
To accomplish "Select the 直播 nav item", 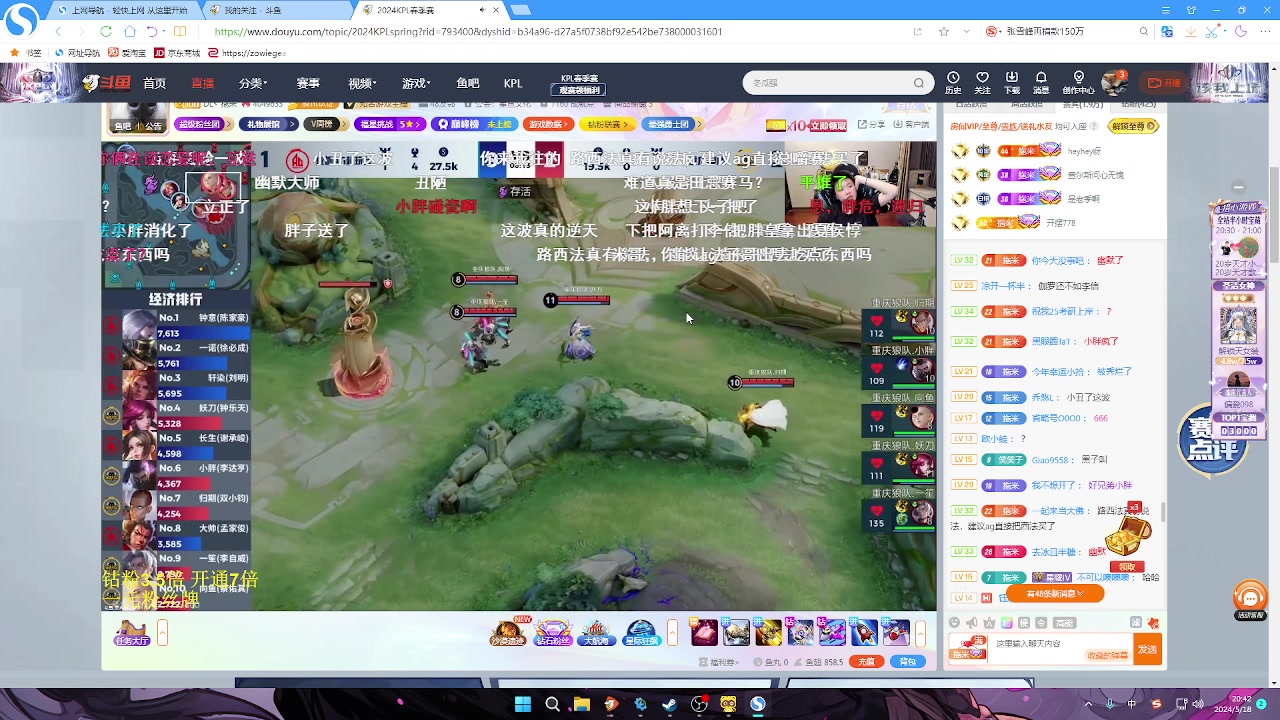I will [x=202, y=83].
